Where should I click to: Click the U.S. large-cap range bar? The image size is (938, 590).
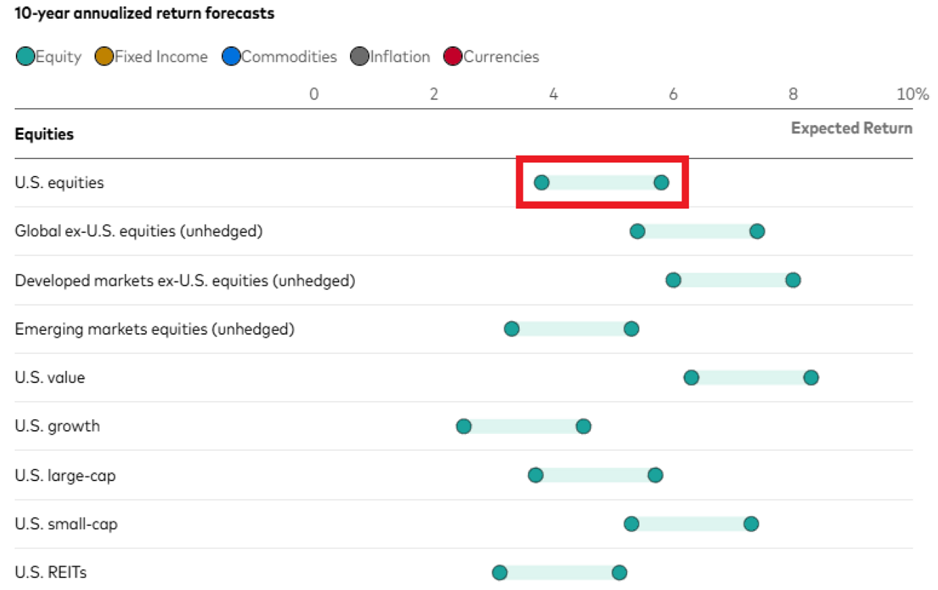pos(595,475)
